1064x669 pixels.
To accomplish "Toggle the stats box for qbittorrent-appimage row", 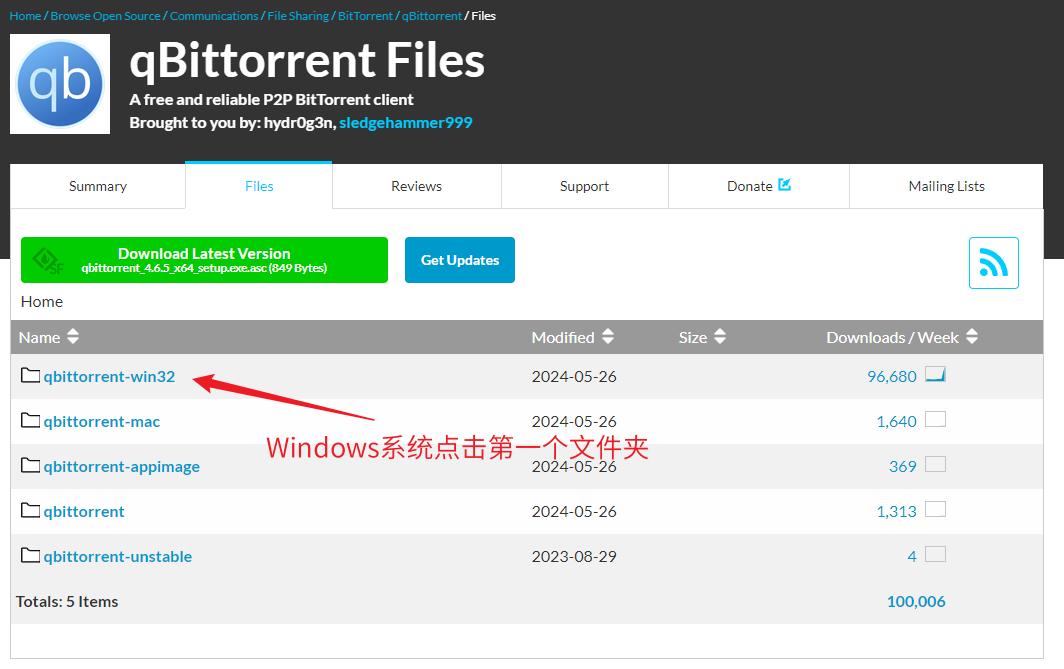I will click(935, 465).
